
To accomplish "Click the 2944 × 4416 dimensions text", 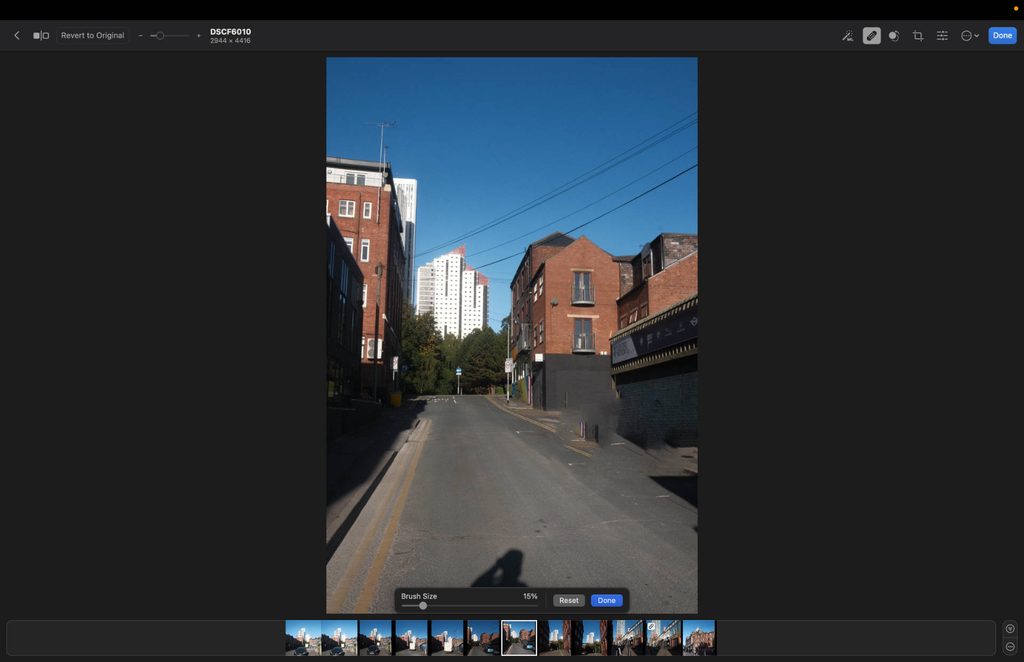I will (x=231, y=40).
